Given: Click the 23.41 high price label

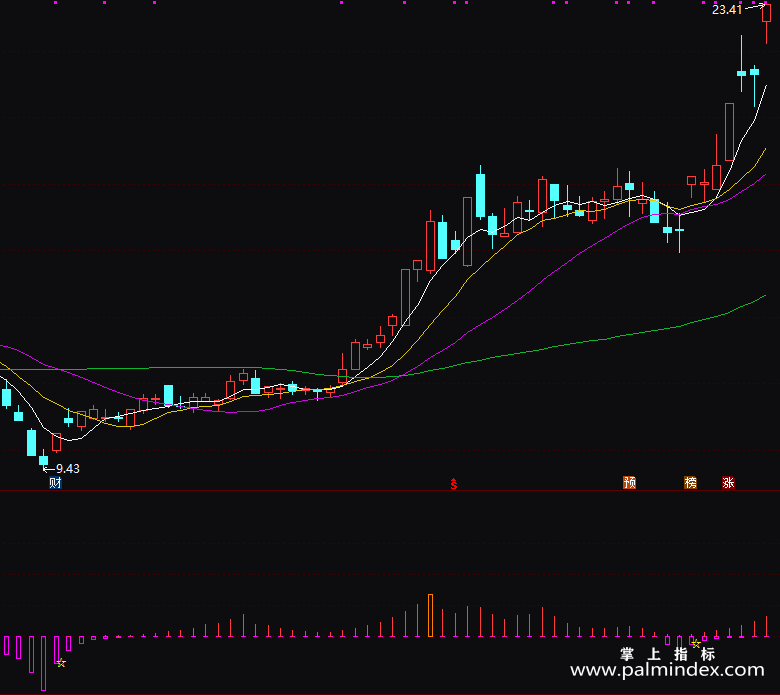Looking at the screenshot, I should tap(727, 9).
